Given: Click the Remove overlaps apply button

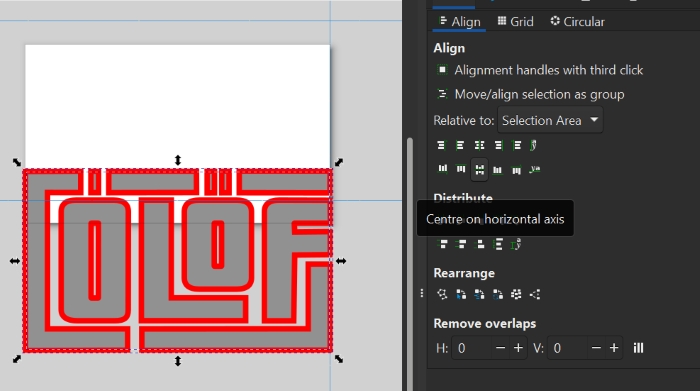Looking at the screenshot, I should pos(638,348).
